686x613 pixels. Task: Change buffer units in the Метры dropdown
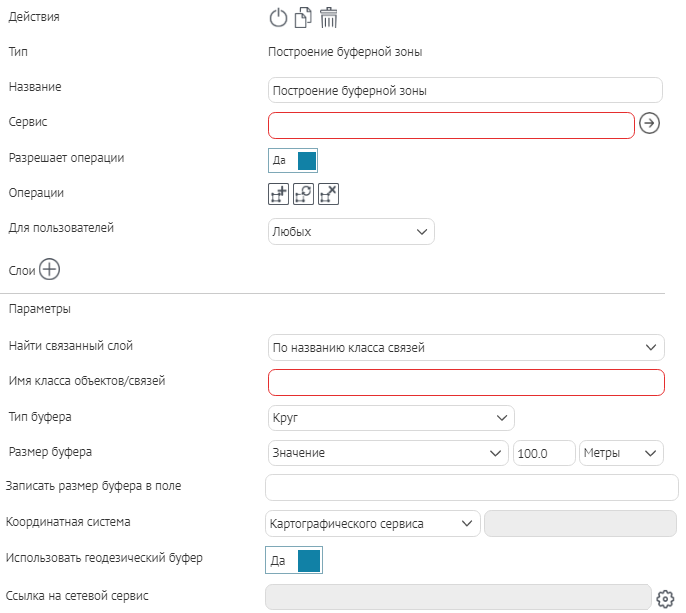pyautogui.click(x=621, y=453)
